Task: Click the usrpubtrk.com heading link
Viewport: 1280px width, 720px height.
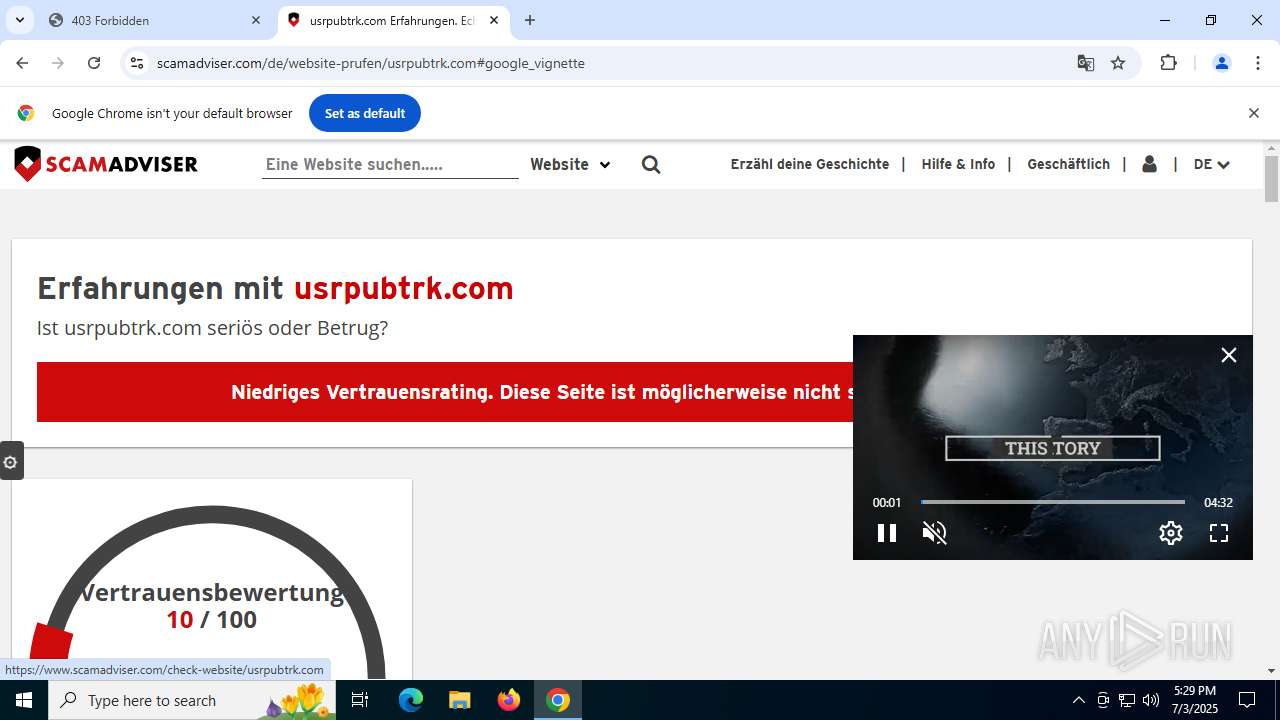Action: (x=403, y=288)
